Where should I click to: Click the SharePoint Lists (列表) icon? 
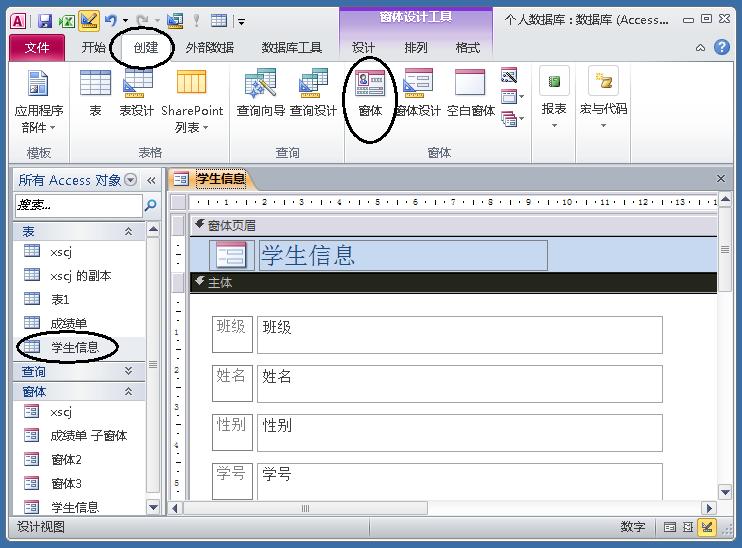click(x=192, y=101)
